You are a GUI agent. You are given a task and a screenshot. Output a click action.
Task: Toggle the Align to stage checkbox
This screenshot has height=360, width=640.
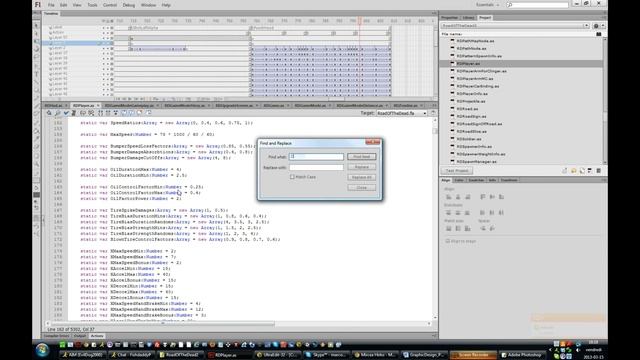point(448,241)
